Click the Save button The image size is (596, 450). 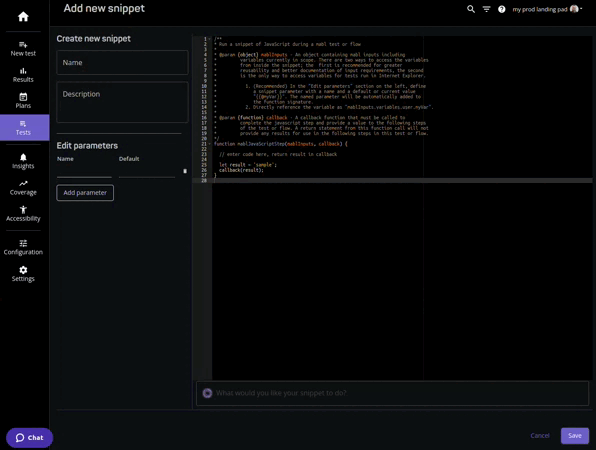(575, 436)
